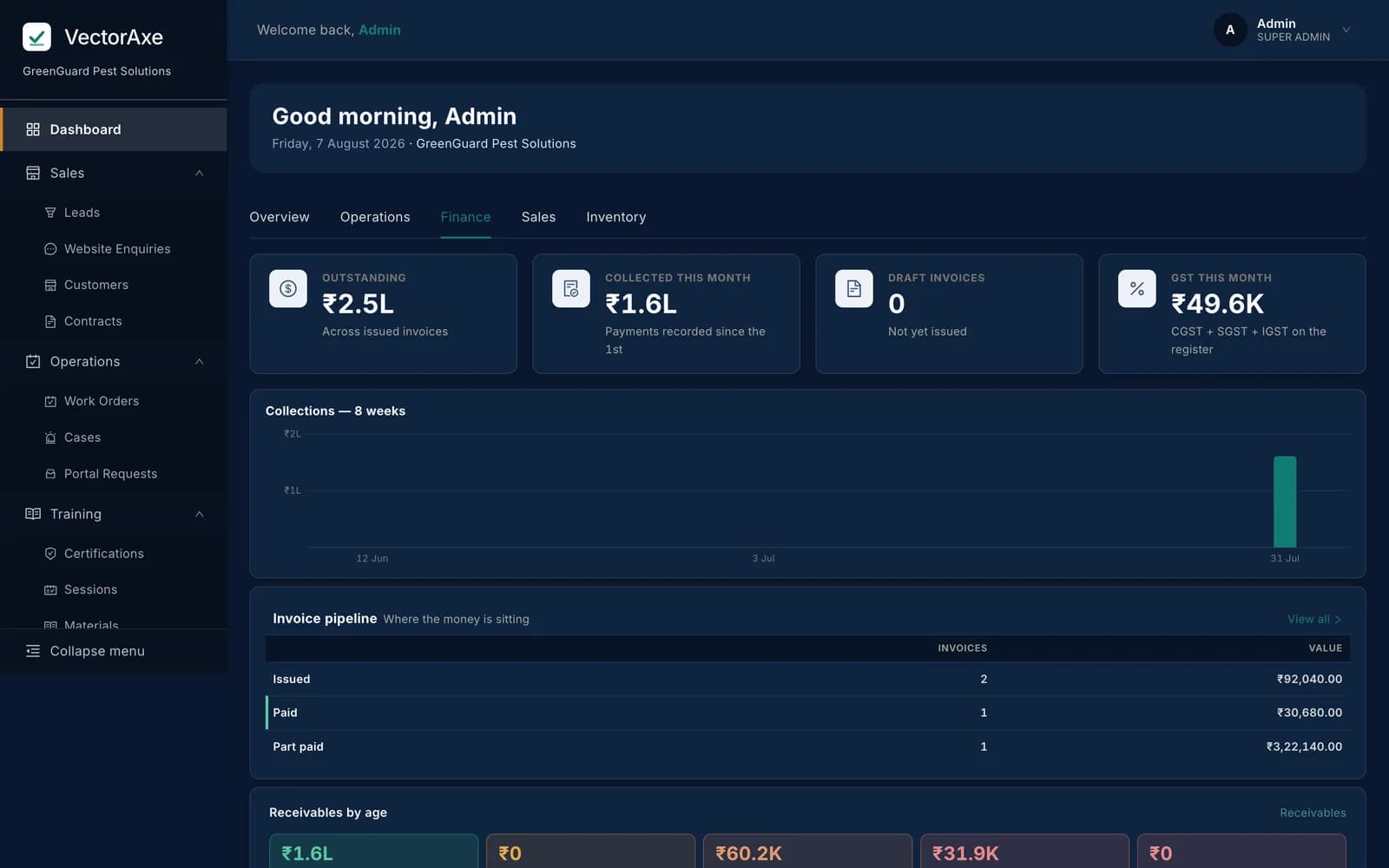Click the Leads funnel icon
This screenshot has width=1389, height=868.
[x=50, y=213]
